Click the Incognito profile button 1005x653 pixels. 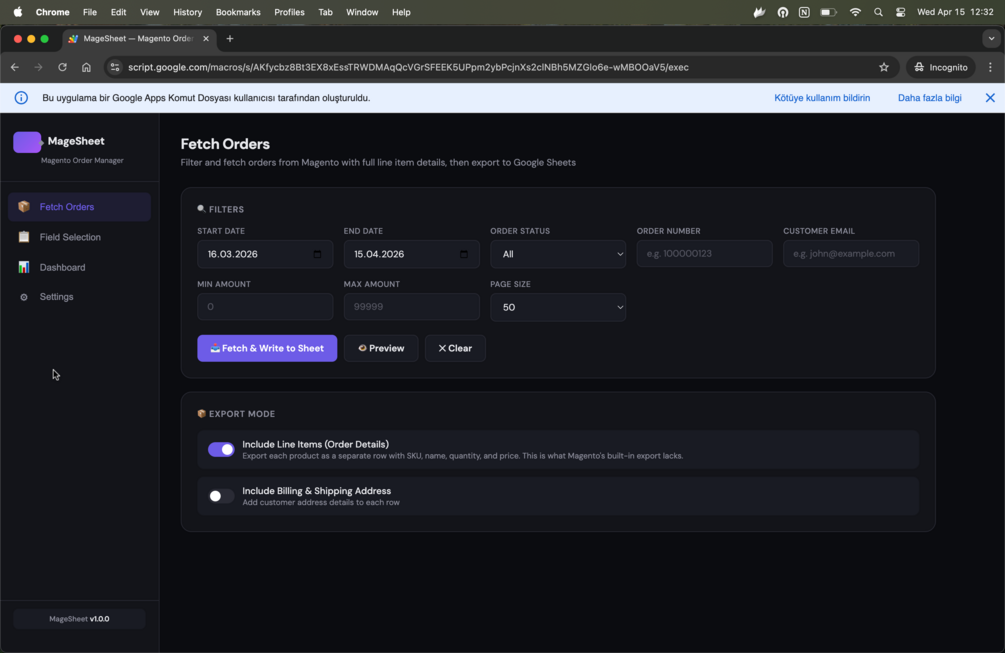940,67
